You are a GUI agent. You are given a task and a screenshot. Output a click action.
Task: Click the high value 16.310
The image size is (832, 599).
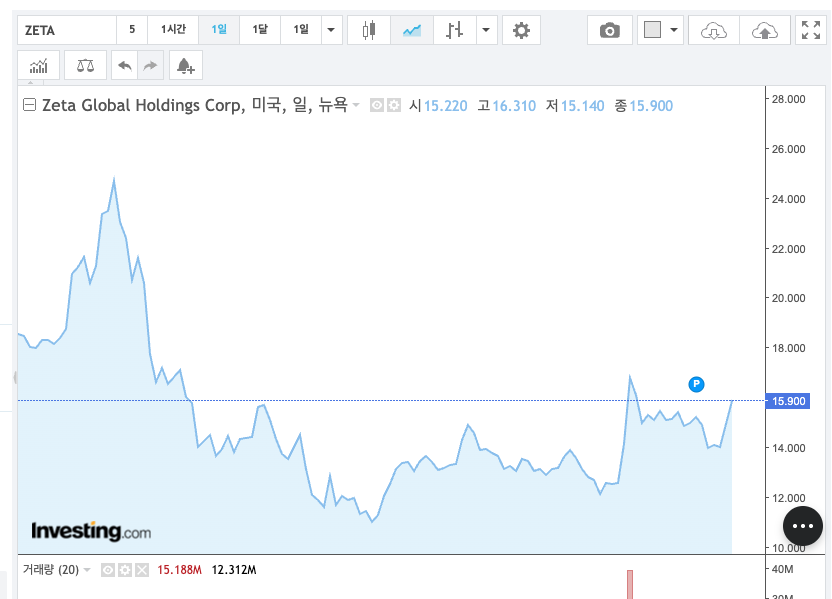click(514, 106)
